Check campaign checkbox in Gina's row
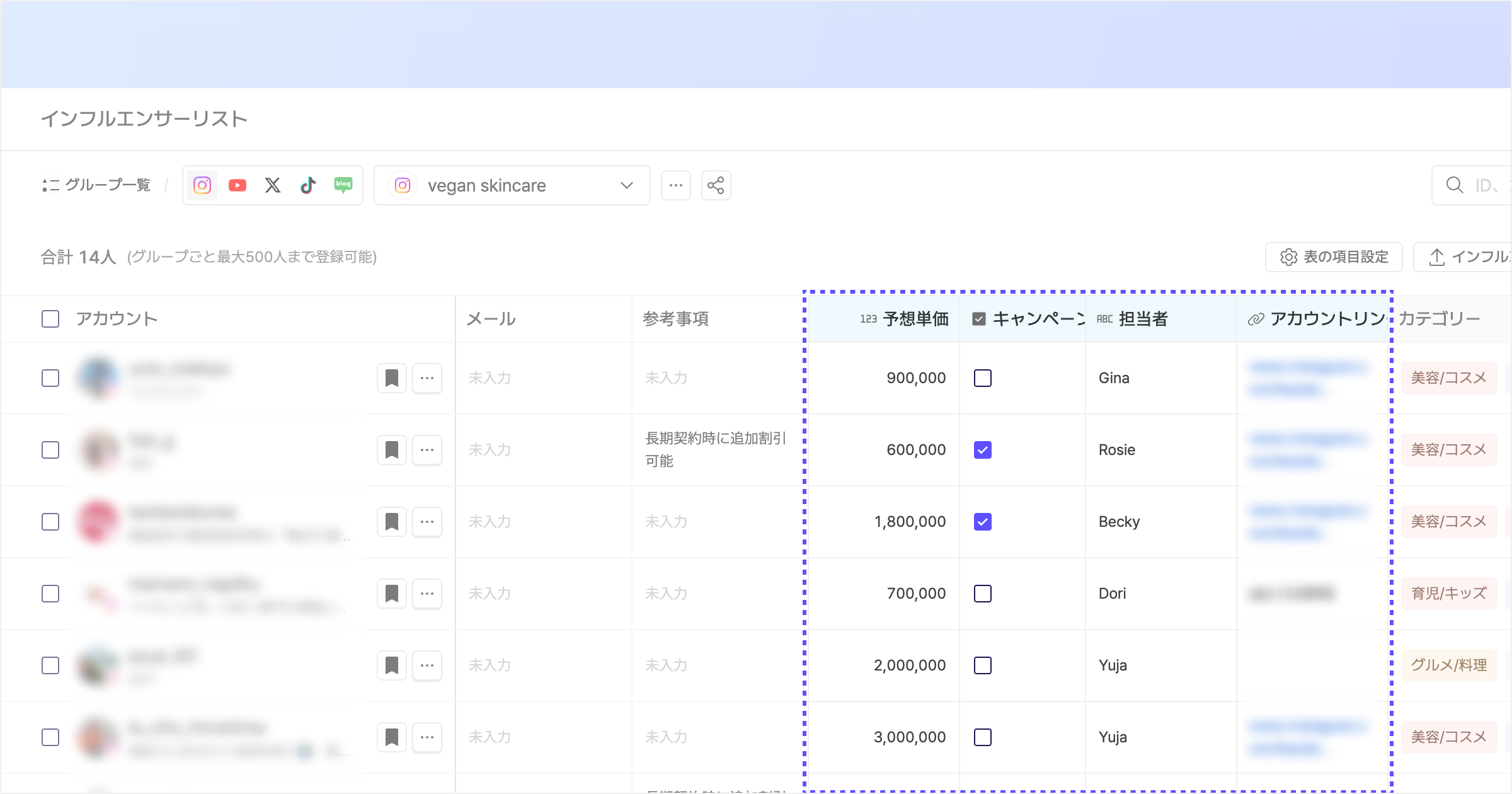Image resolution: width=1512 pixels, height=794 pixels. 983,378
